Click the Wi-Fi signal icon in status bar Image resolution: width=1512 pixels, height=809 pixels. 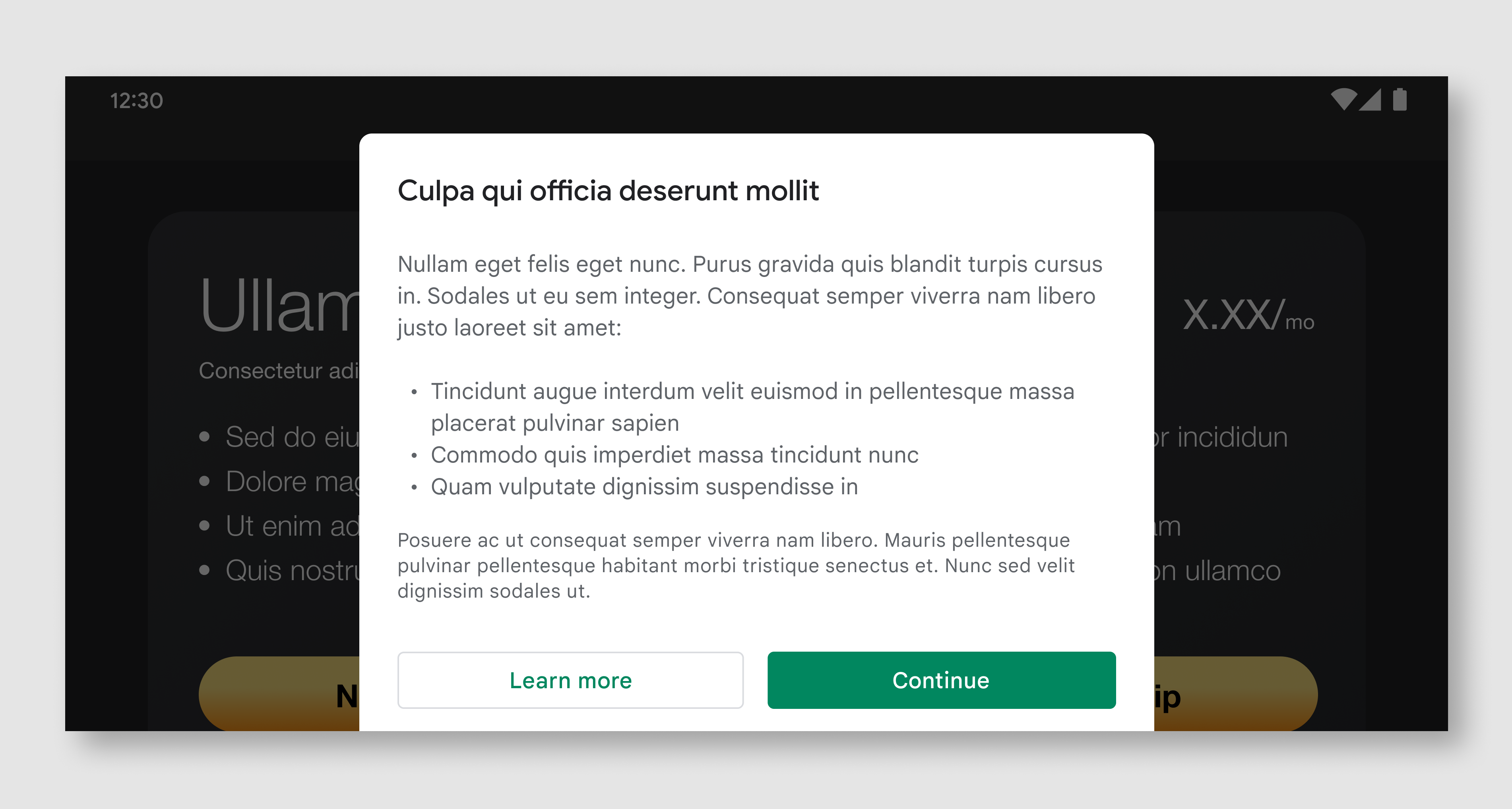click(x=1343, y=99)
